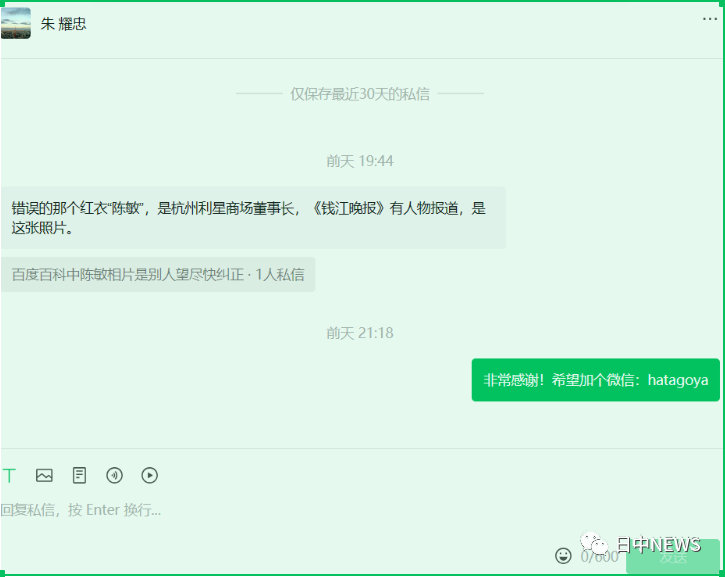
Task: Select the received message about 红衣陈敏
Action: coord(253,218)
